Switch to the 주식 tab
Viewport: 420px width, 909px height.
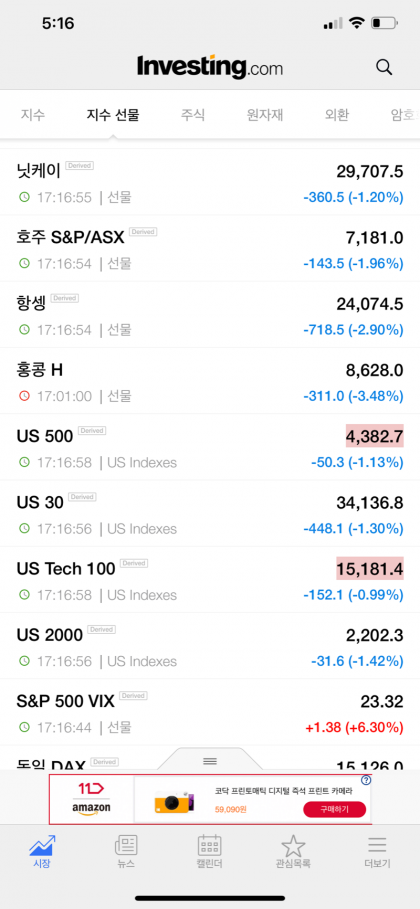(x=193, y=114)
